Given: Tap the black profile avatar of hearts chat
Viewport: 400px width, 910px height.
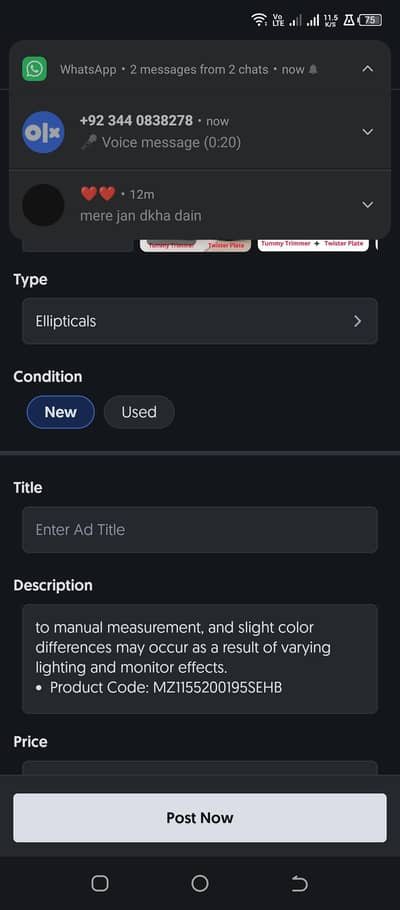Looking at the screenshot, I should (x=43, y=205).
